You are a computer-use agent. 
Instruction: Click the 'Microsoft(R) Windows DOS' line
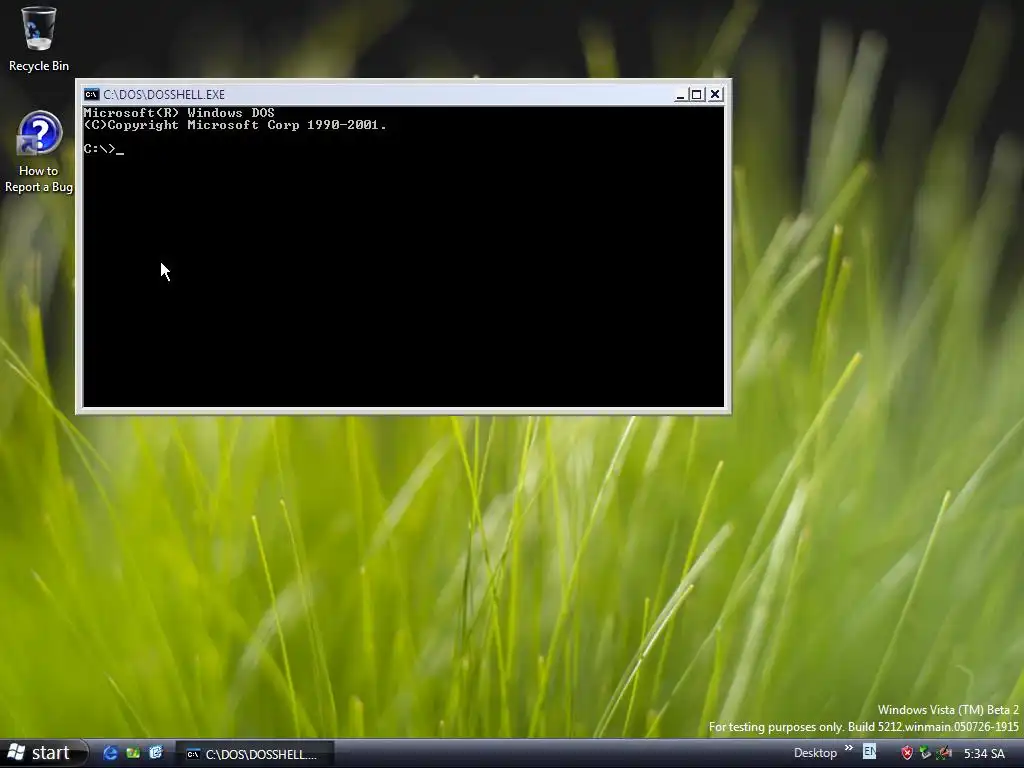click(x=179, y=113)
